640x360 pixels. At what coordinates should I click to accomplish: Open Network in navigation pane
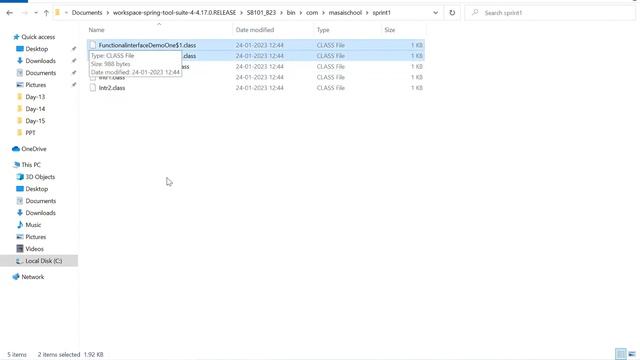coord(33,277)
